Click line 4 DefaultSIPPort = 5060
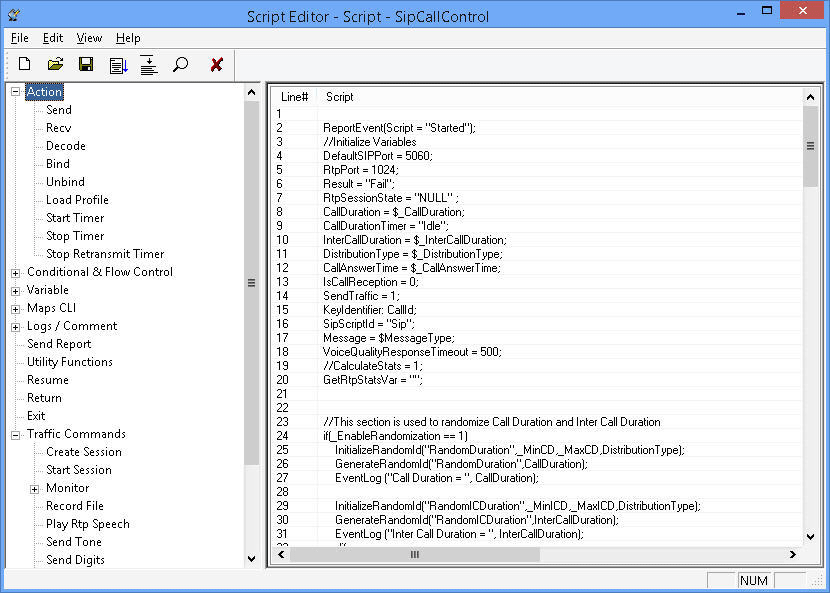 coord(378,156)
